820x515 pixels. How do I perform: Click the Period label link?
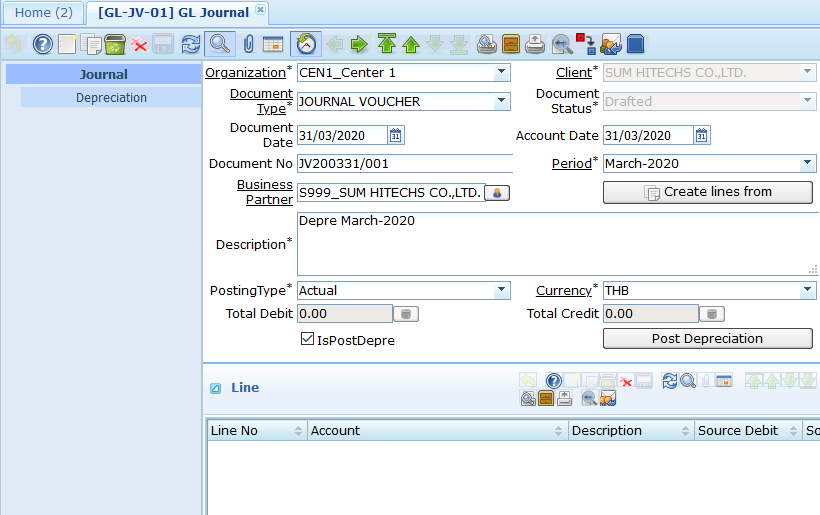click(572, 164)
